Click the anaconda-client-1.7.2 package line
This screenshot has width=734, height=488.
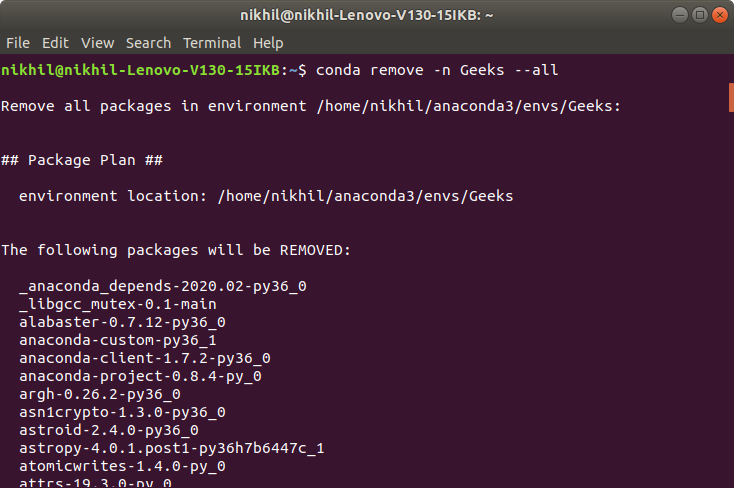[144, 358]
